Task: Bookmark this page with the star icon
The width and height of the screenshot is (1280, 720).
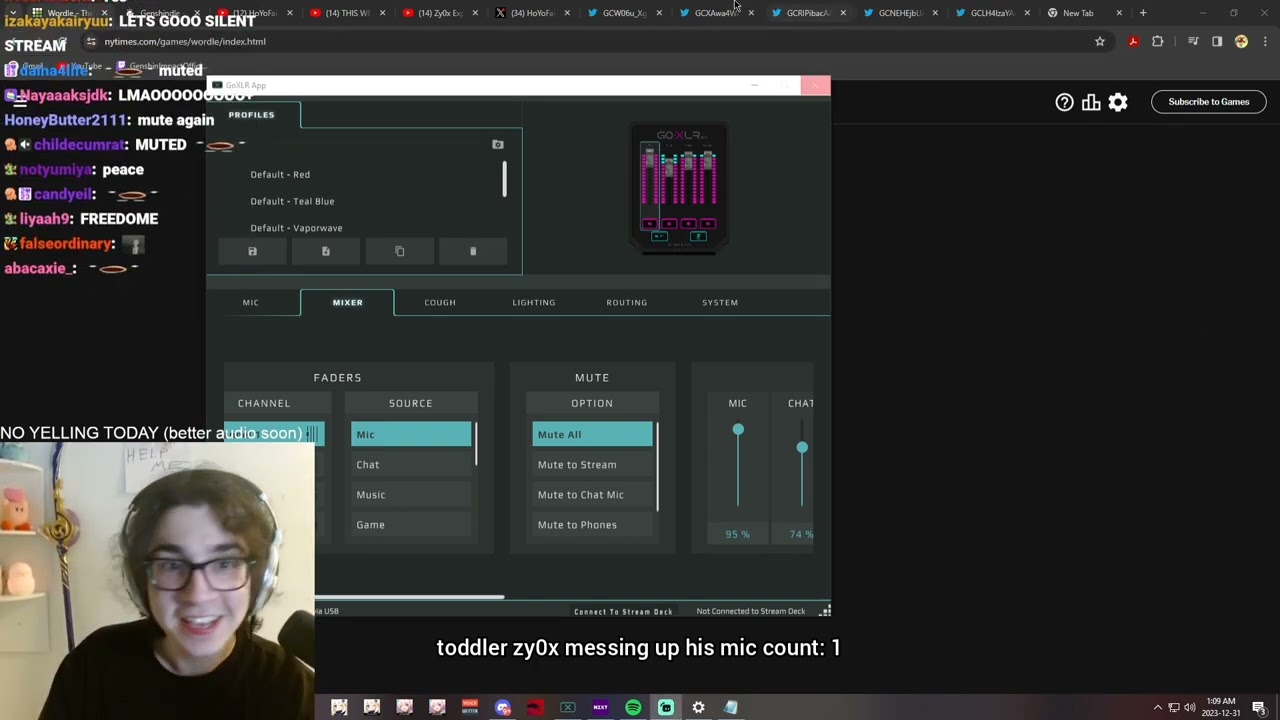Action: coord(1100,42)
